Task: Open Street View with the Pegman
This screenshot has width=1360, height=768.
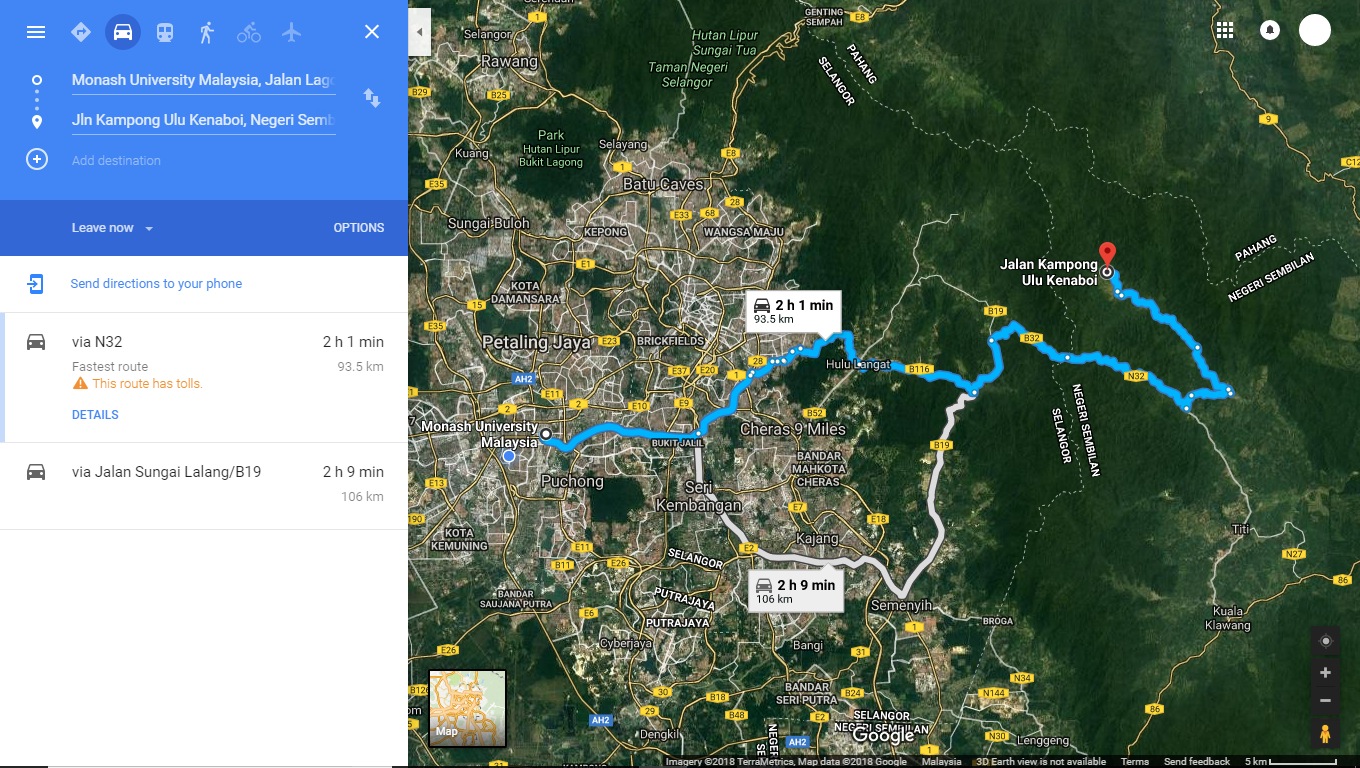Action: point(1325,735)
